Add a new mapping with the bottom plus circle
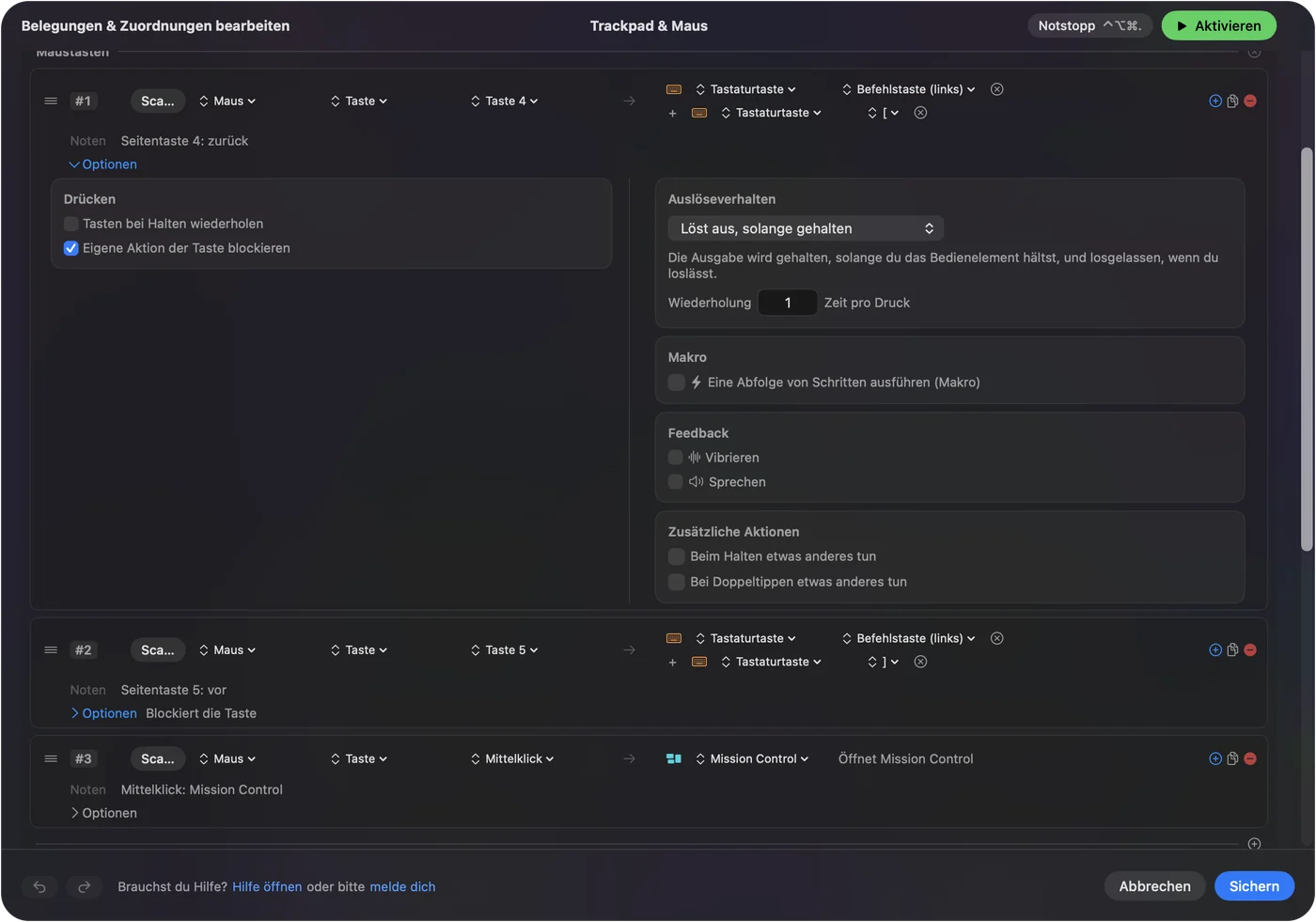 1254,844
